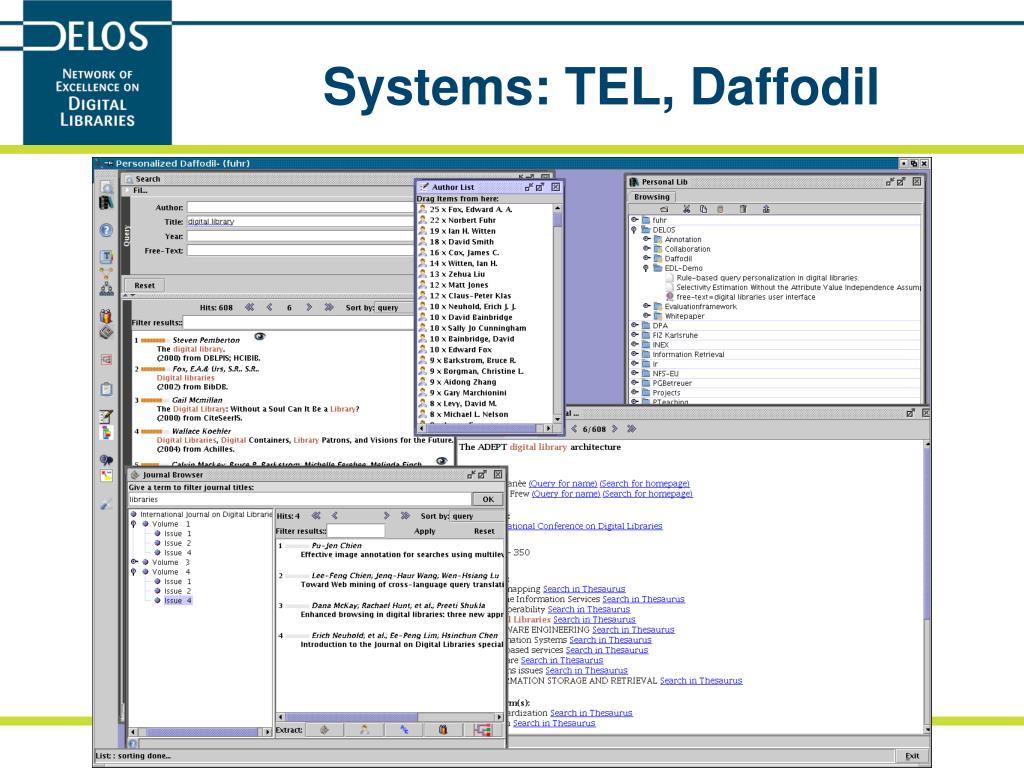Toggle the eye icon beside the Steven Pemberton result
Screen dimensions: 1024x768
pyautogui.click(x=260, y=337)
